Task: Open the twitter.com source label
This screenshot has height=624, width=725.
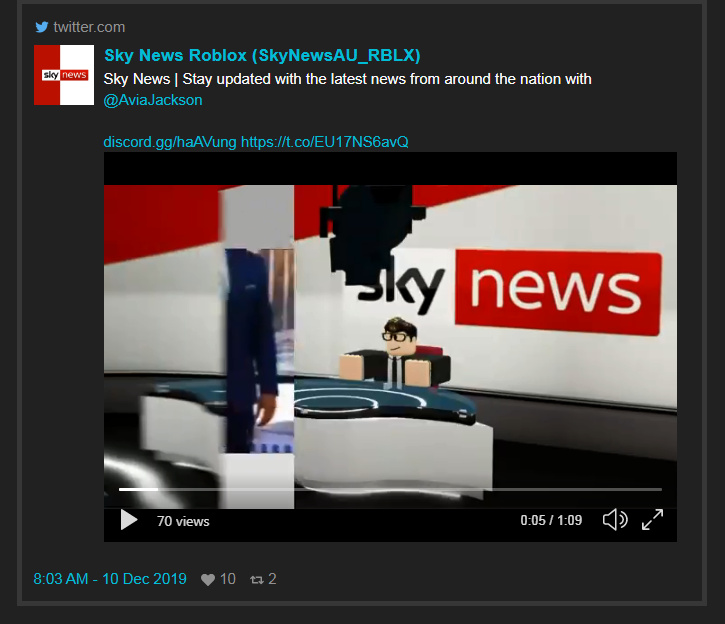Action: click(89, 27)
